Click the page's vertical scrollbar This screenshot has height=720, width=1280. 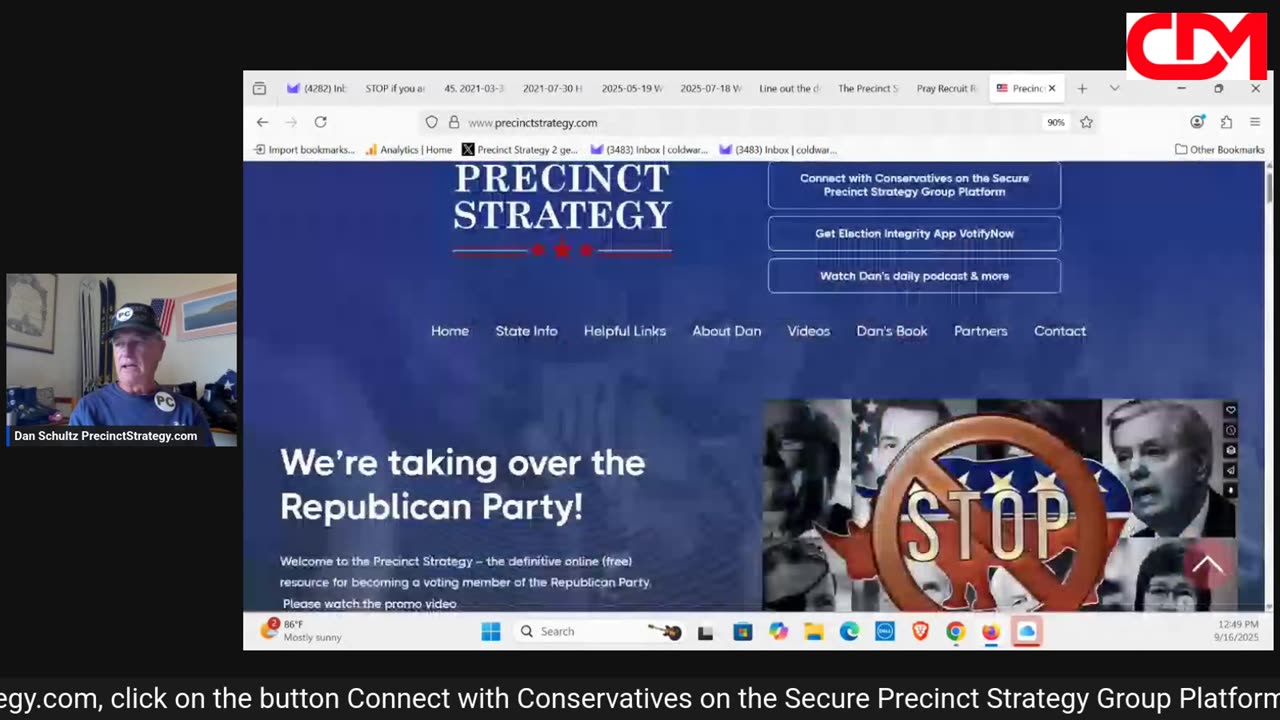pyautogui.click(x=1269, y=385)
